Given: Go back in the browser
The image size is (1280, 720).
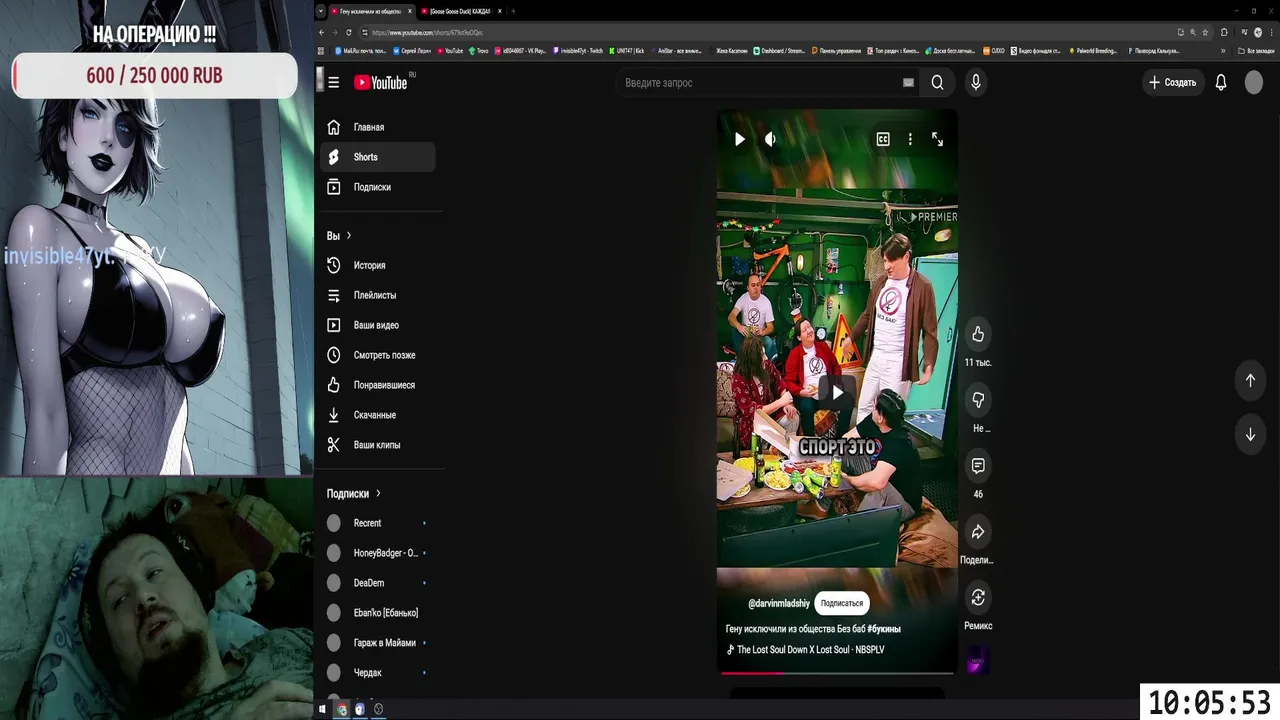Looking at the screenshot, I should [x=322, y=32].
